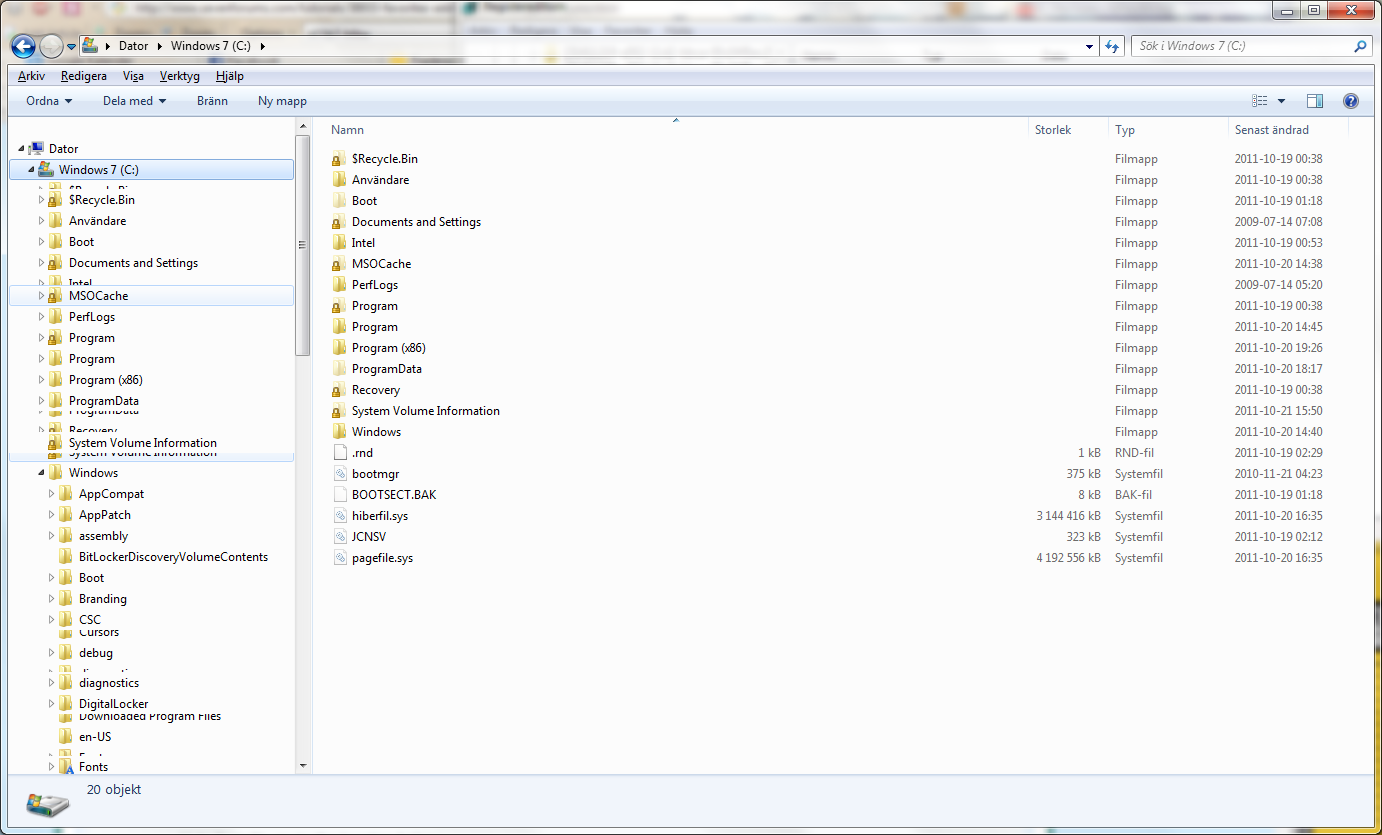Select en-US folder in the tree
Viewport: 1382px width, 835px height.
pyautogui.click(x=95, y=737)
